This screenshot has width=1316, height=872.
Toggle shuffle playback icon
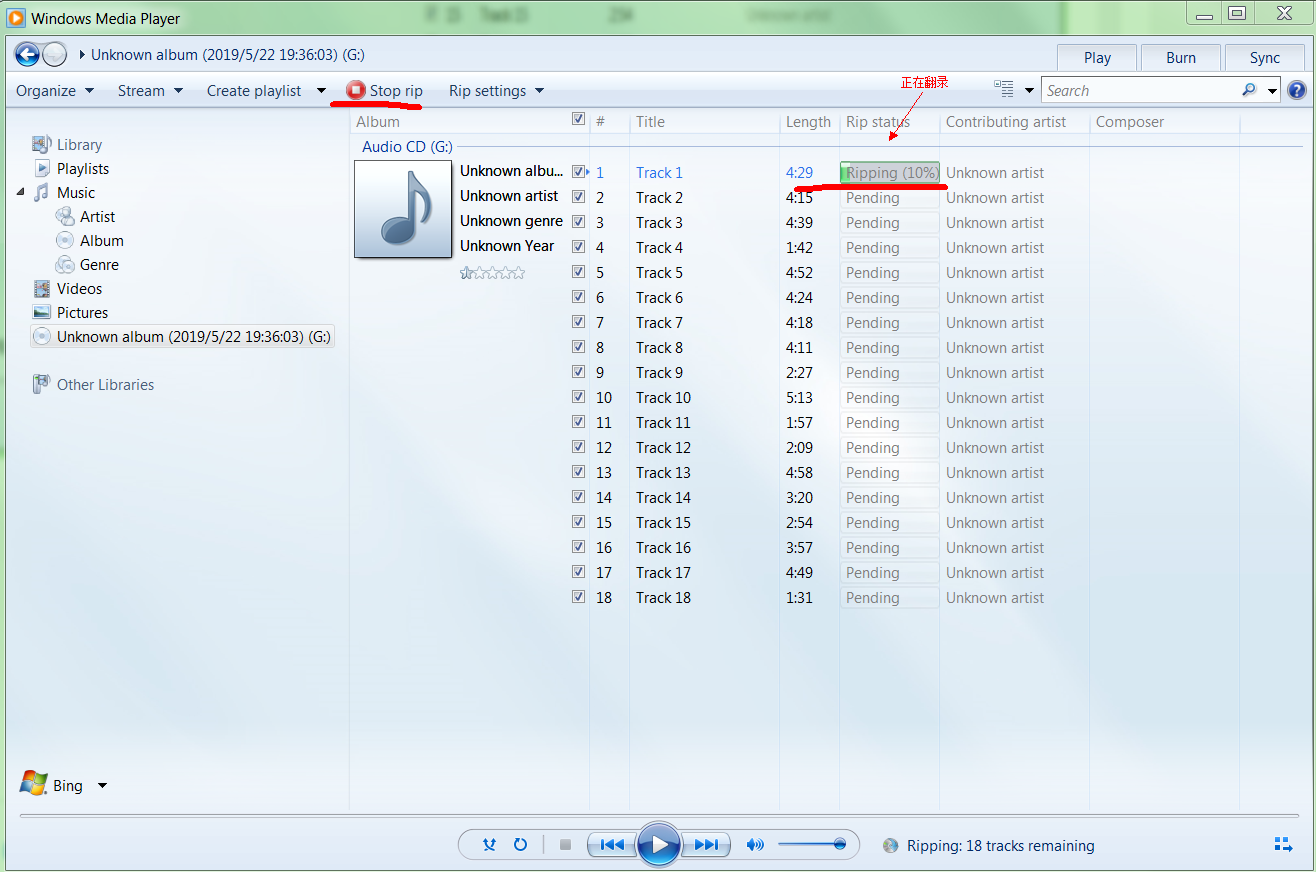coord(489,845)
